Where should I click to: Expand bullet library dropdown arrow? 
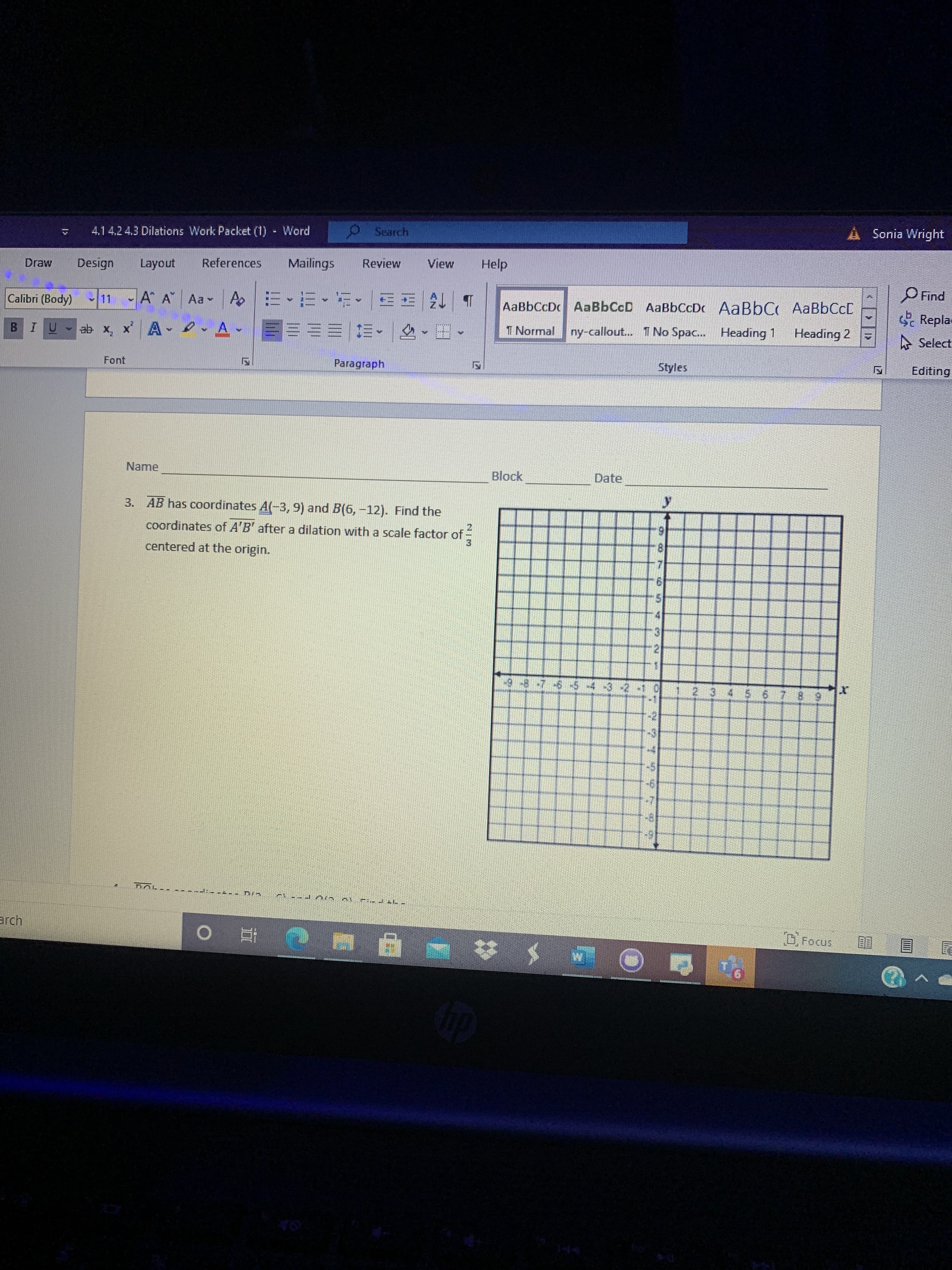[290, 299]
